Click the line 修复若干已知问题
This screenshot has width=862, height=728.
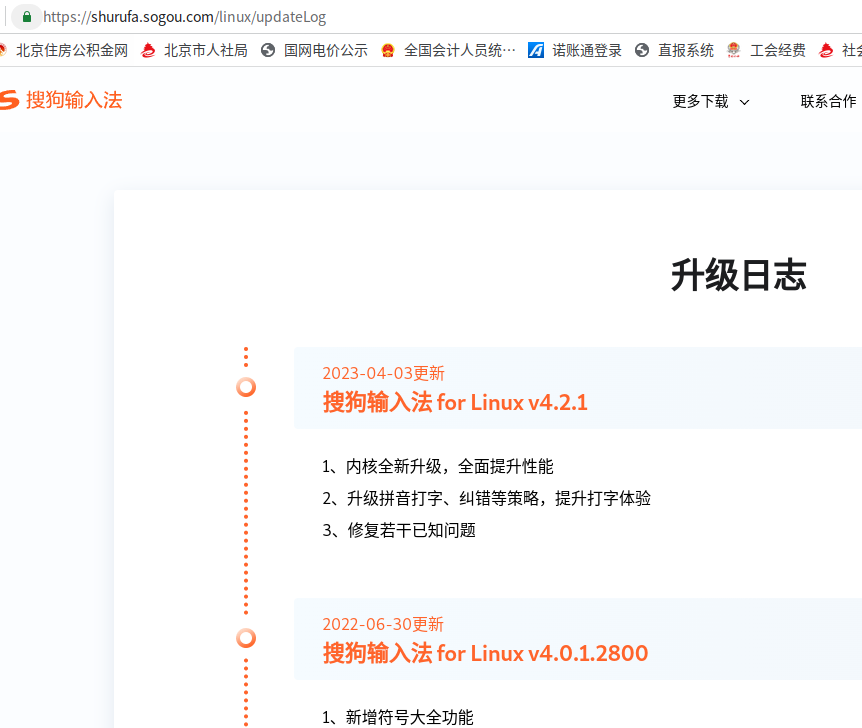(x=411, y=531)
